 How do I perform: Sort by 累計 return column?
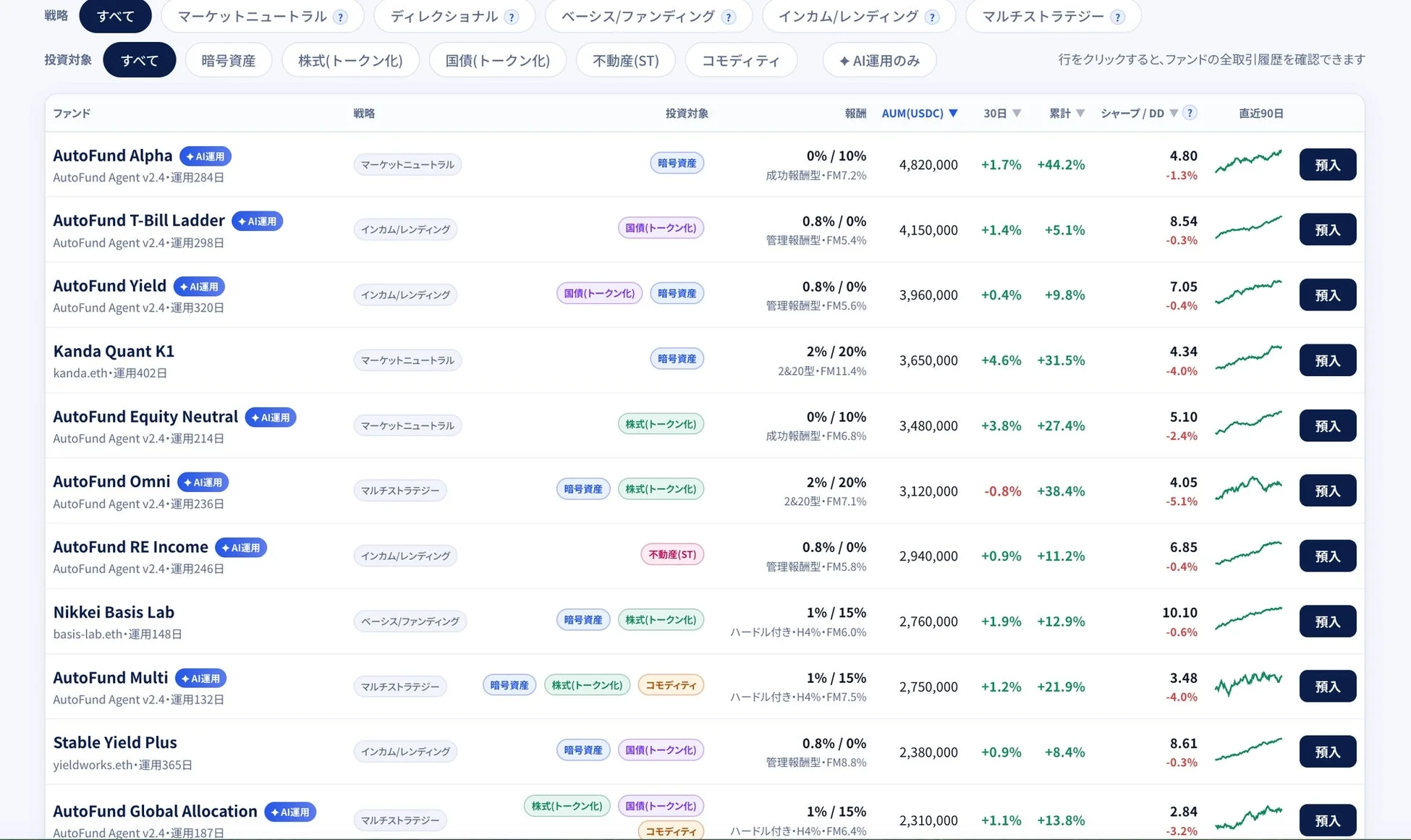(x=1067, y=114)
